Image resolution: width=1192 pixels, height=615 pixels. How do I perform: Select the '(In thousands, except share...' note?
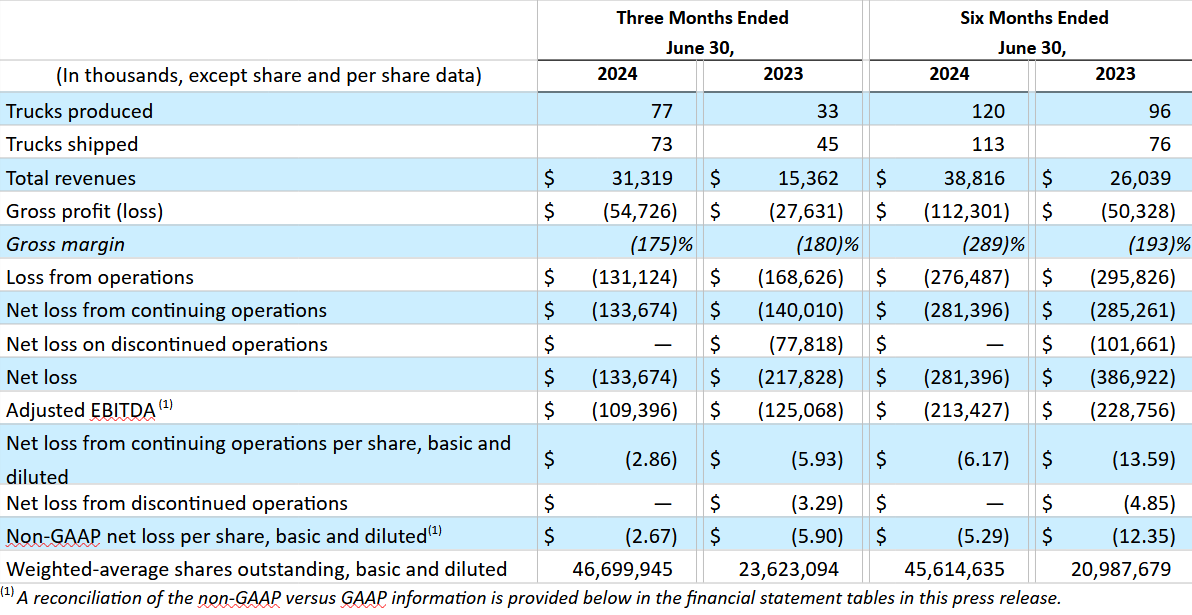tap(268, 76)
